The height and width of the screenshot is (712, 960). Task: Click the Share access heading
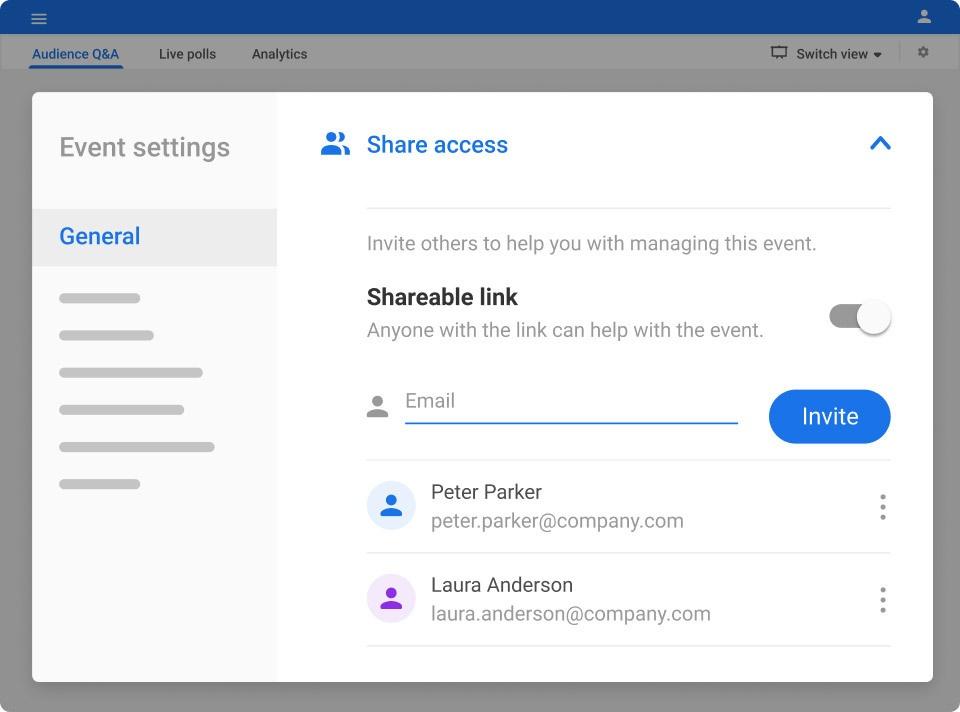coord(437,144)
